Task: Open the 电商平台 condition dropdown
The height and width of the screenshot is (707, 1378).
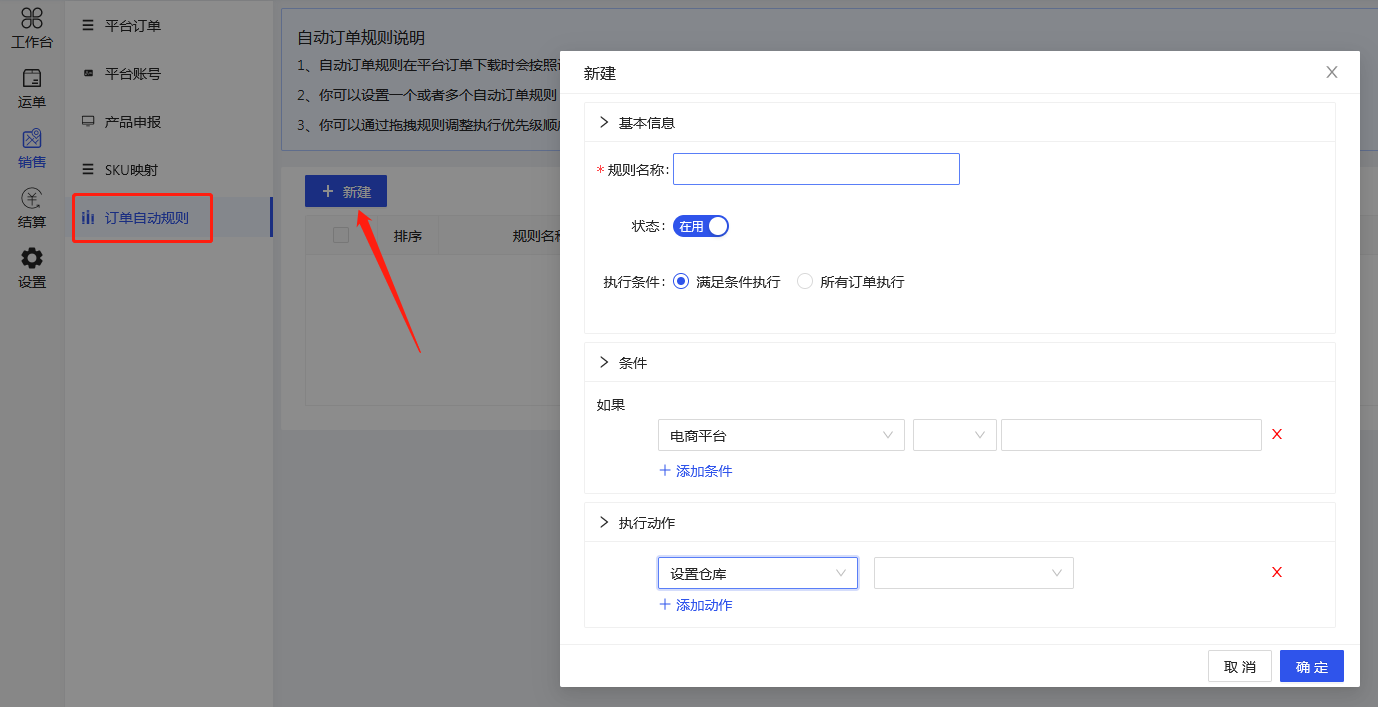Action: tap(781, 435)
